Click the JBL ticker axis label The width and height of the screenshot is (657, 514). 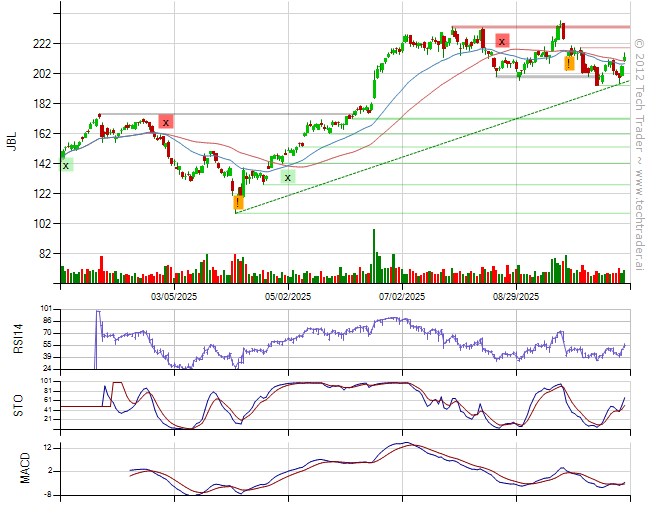[12, 142]
